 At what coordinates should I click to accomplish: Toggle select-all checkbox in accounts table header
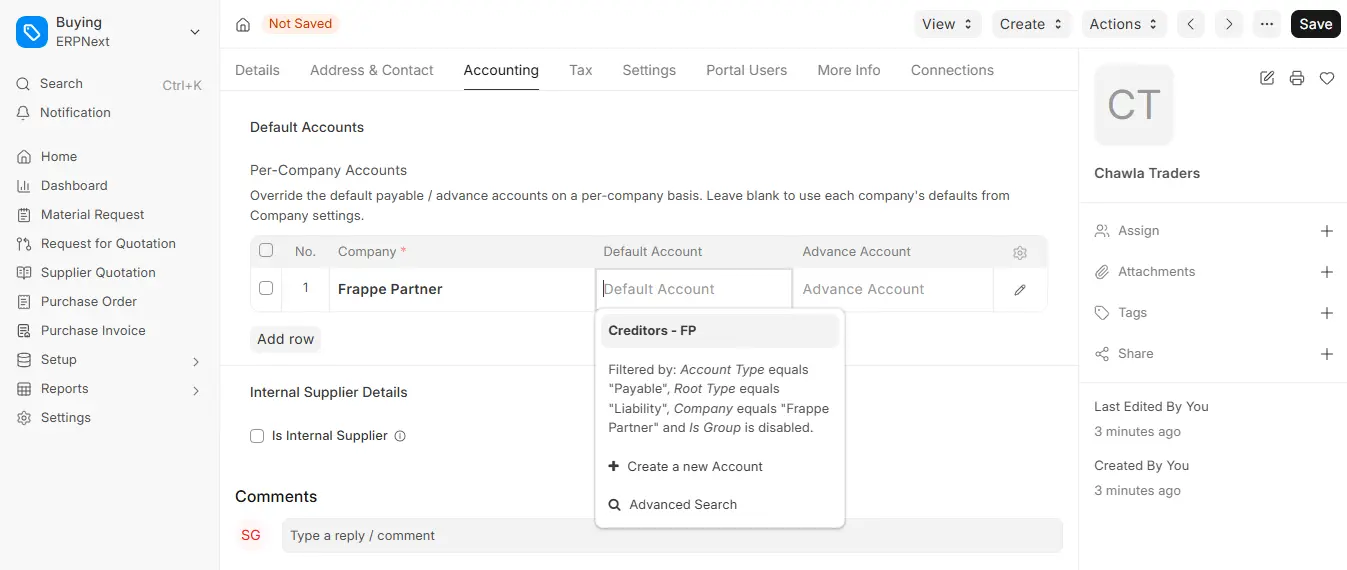click(x=266, y=250)
